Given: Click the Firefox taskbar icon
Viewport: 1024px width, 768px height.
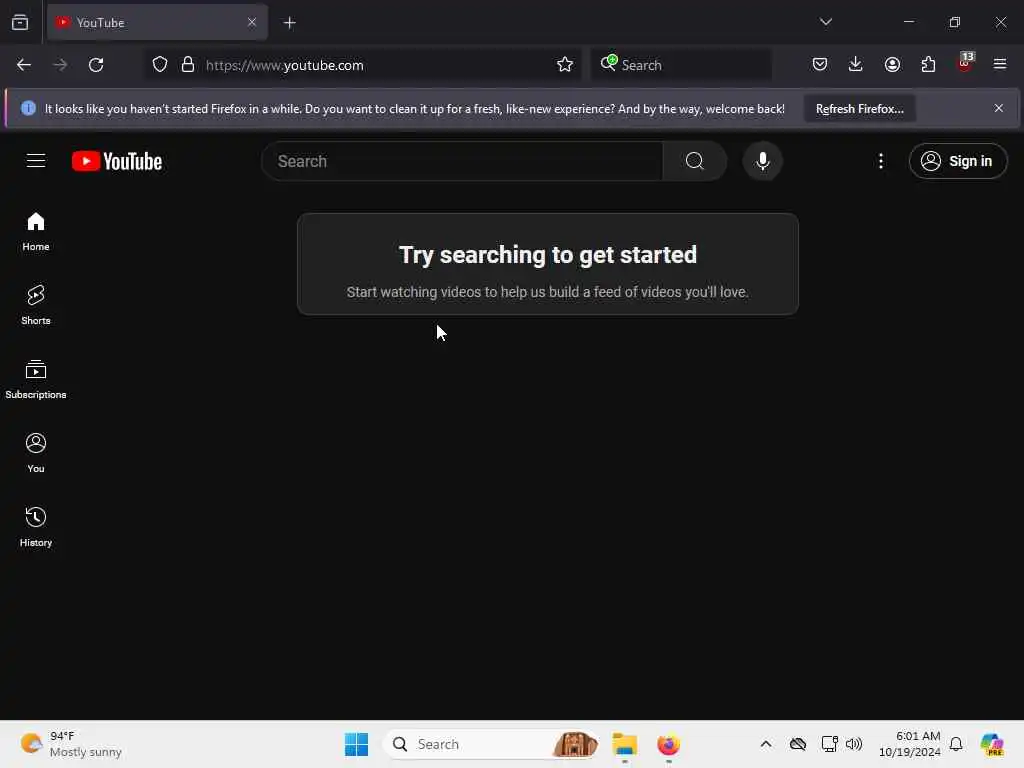Looking at the screenshot, I should click(669, 744).
